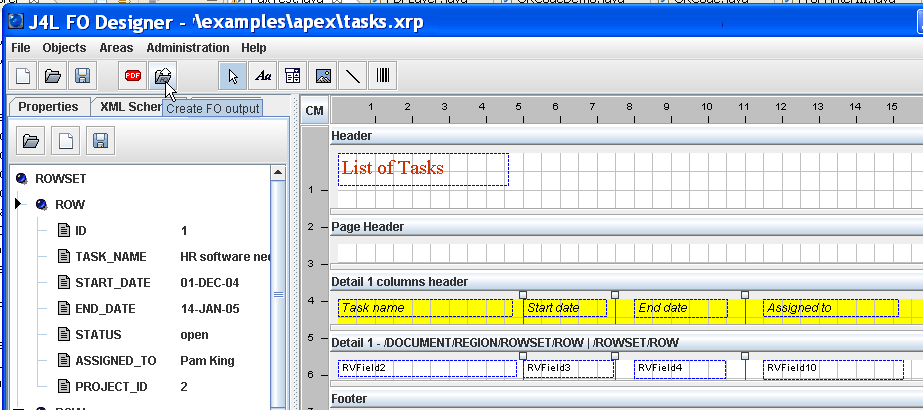The height and width of the screenshot is (410, 923).
Task: Click the New file toolbar icon
Action: [x=23, y=76]
